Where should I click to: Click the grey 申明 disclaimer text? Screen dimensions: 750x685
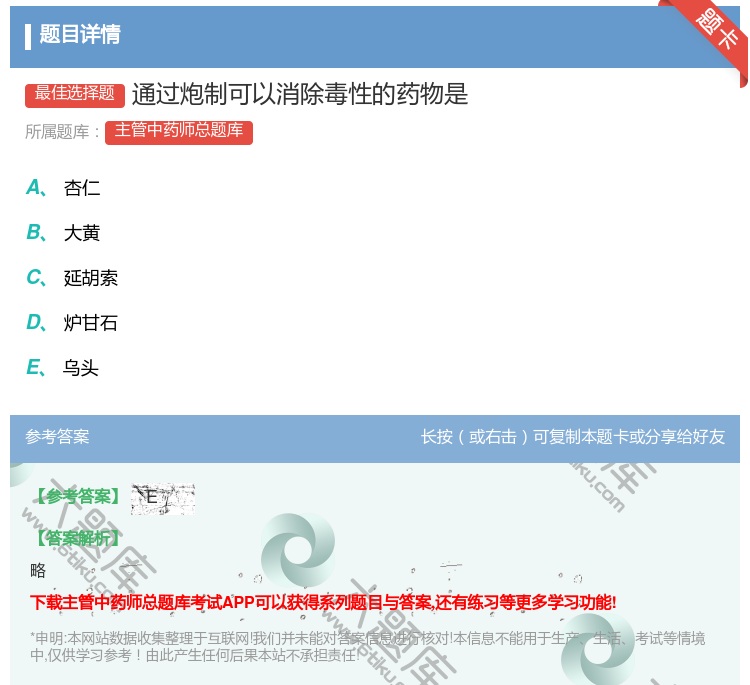pyautogui.click(x=367, y=647)
